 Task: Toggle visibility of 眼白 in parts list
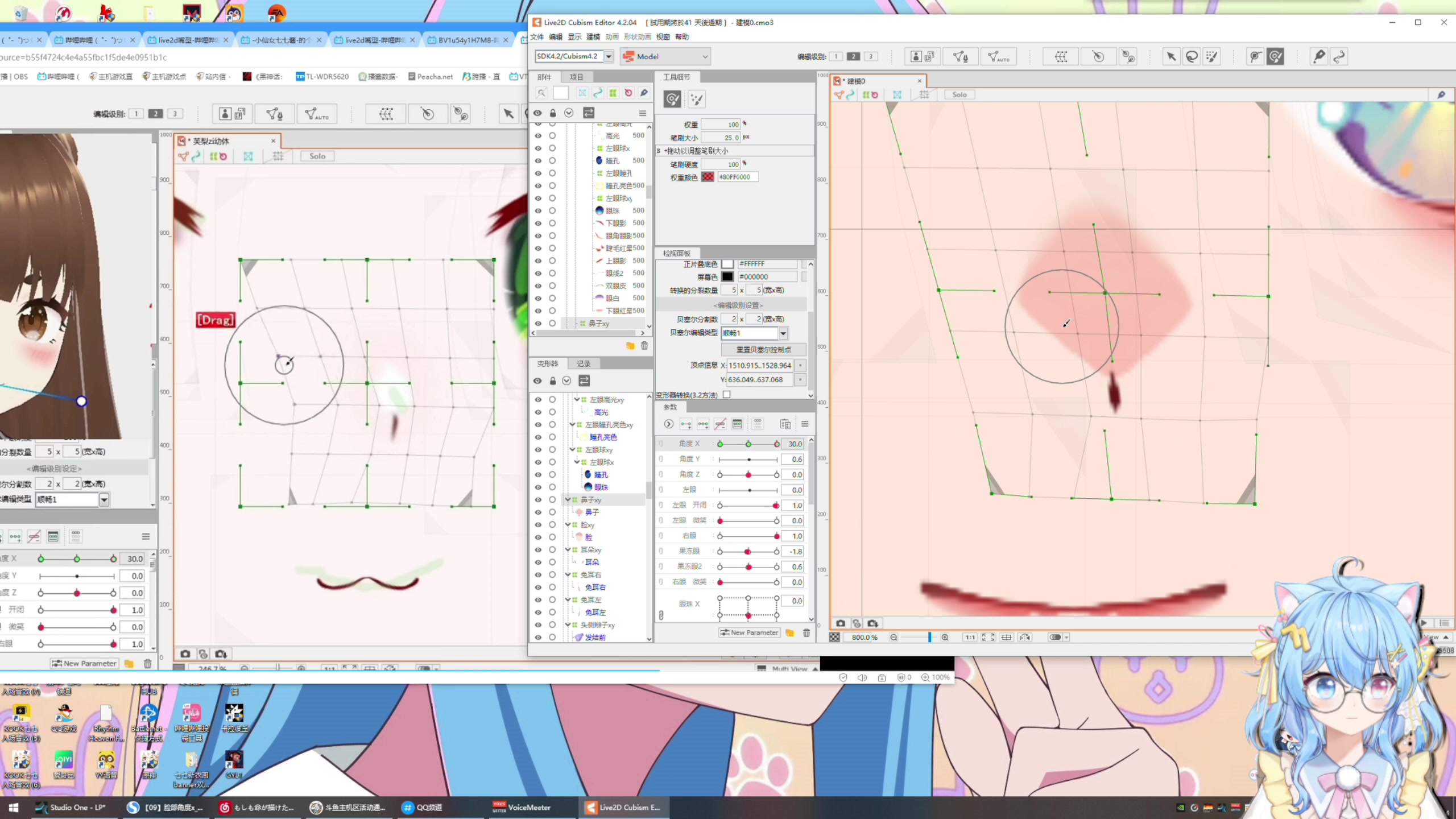pyautogui.click(x=538, y=298)
